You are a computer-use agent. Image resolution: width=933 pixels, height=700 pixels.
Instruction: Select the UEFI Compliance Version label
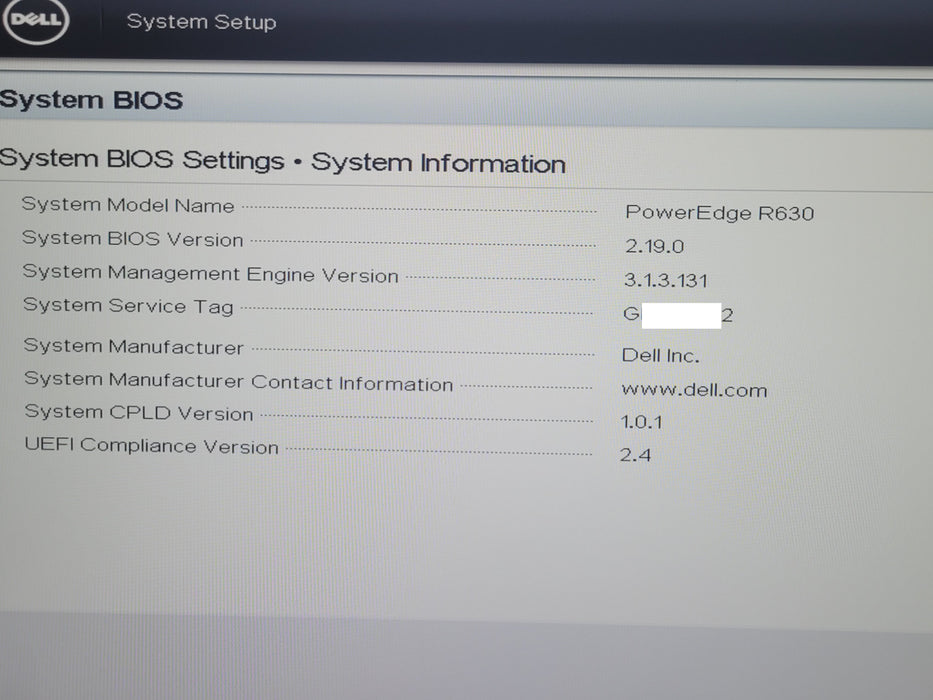tap(152, 446)
